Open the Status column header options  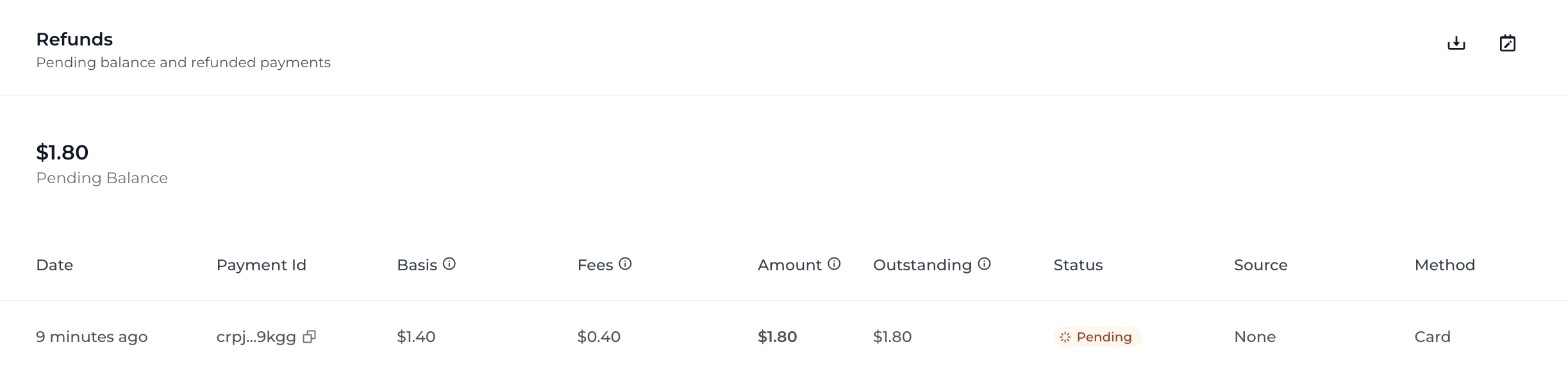point(1078,265)
